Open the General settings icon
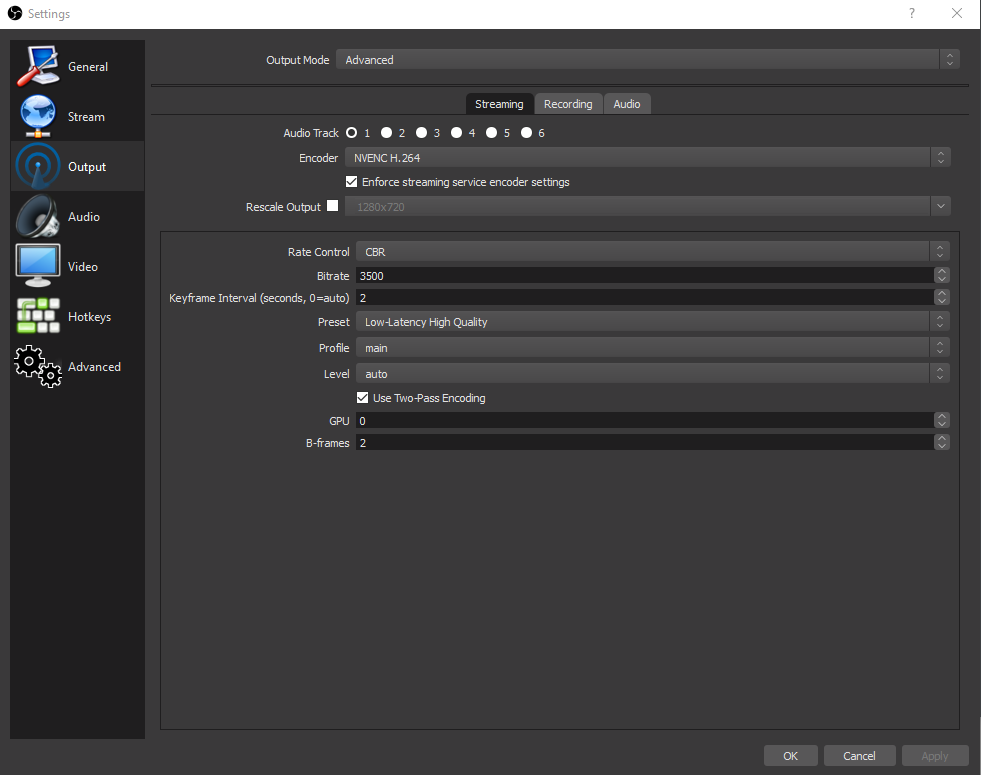981x775 pixels. (x=38, y=66)
